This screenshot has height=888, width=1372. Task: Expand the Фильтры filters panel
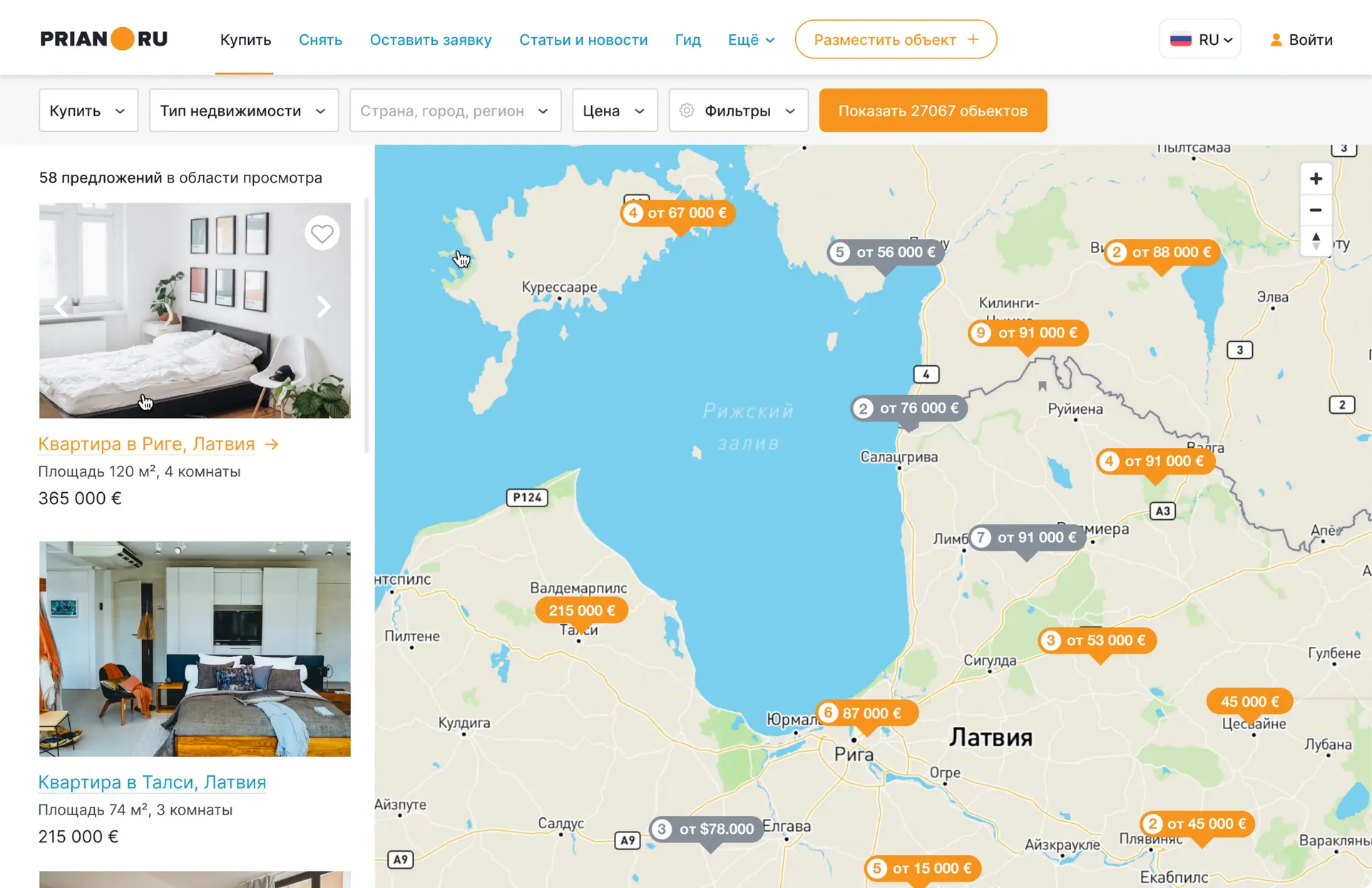(738, 111)
